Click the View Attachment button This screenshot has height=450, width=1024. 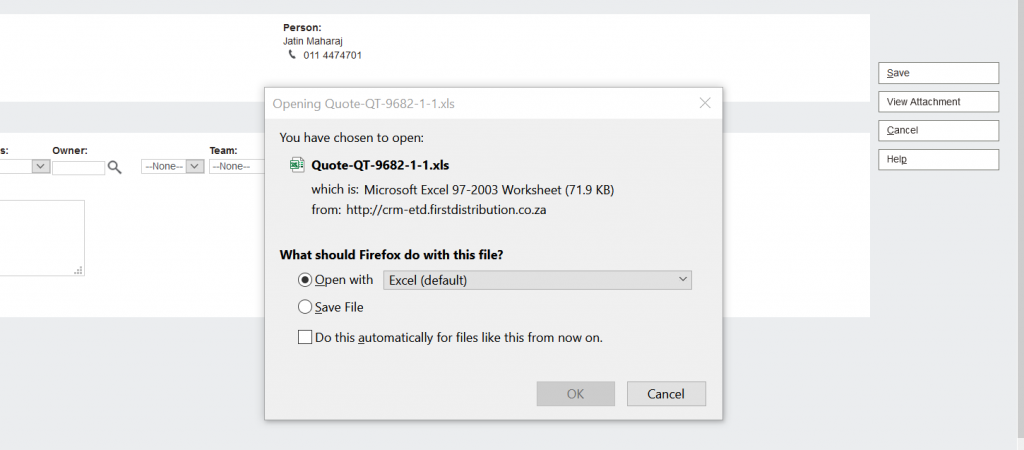click(x=938, y=102)
